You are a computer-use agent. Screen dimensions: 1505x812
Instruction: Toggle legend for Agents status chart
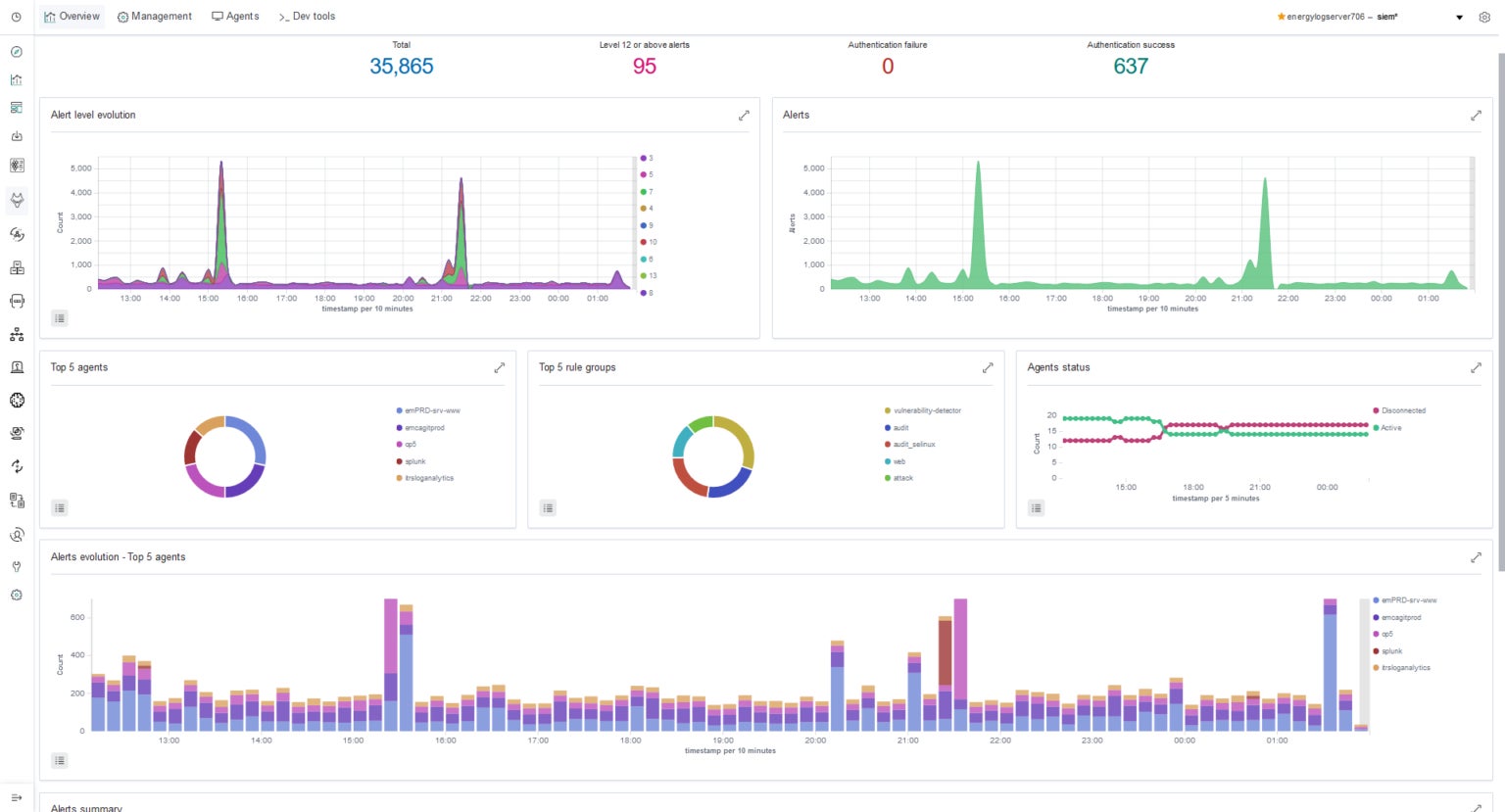[1037, 507]
